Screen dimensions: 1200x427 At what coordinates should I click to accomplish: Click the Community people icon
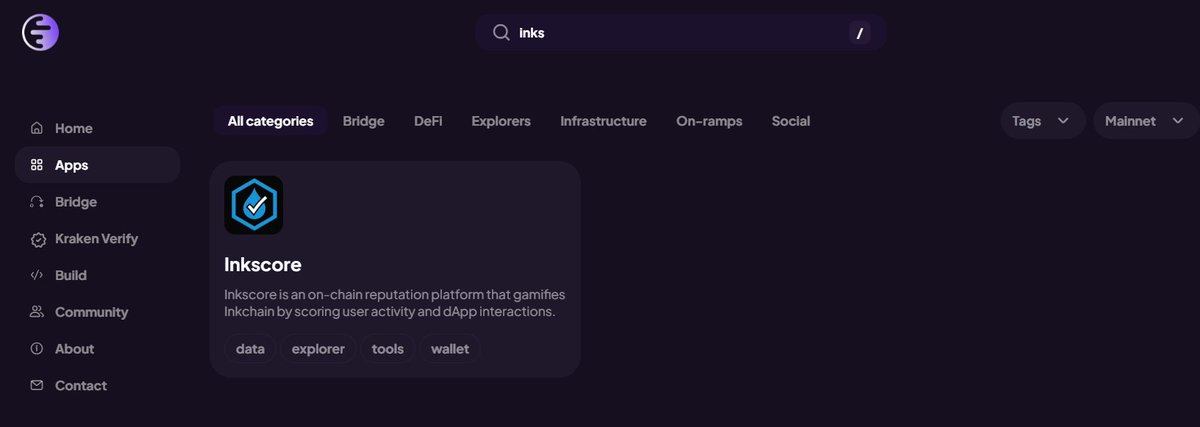pyautogui.click(x=37, y=312)
